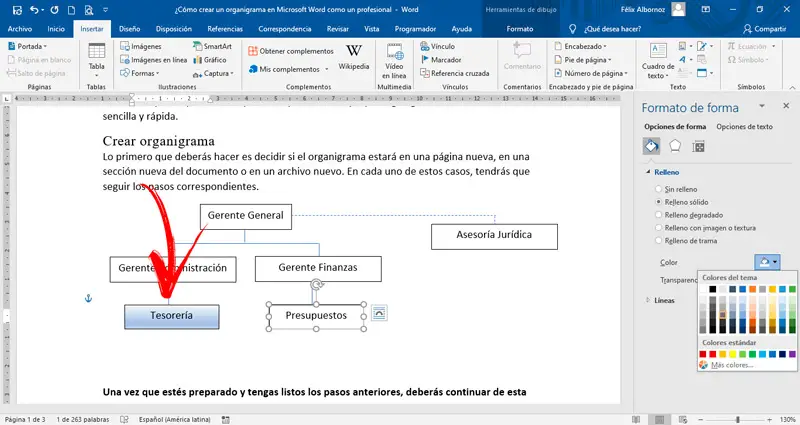
Task: Redo via the circular arrow icon
Action: 55,10
